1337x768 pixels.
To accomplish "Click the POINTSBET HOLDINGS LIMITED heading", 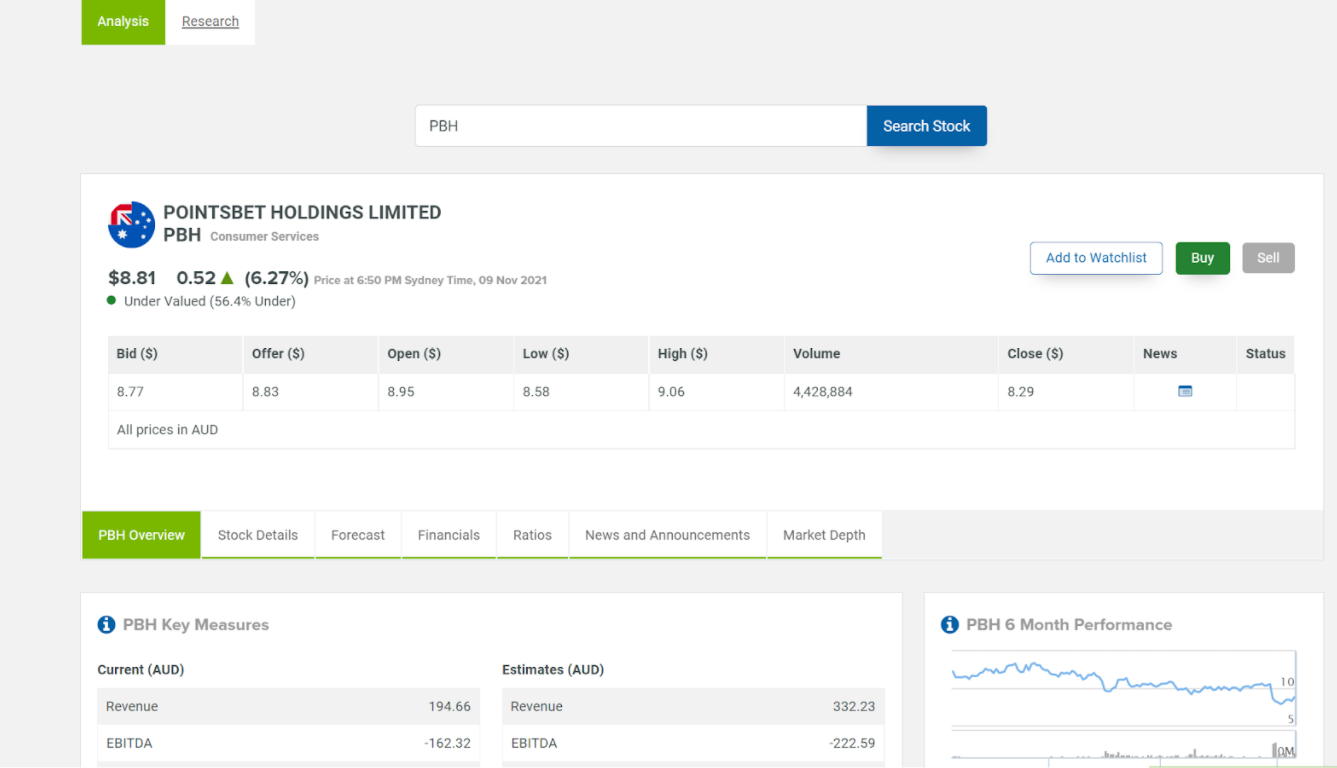I will tap(302, 212).
